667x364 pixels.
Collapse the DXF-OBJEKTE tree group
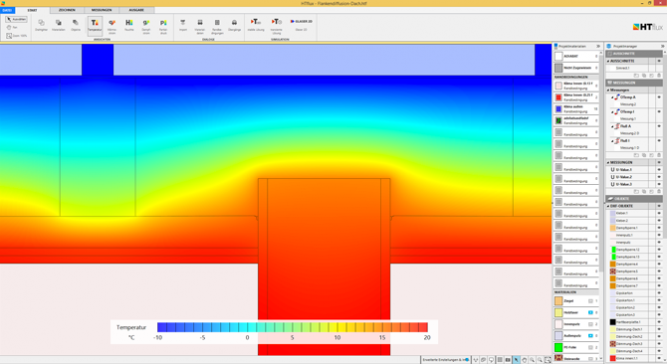(x=608, y=206)
